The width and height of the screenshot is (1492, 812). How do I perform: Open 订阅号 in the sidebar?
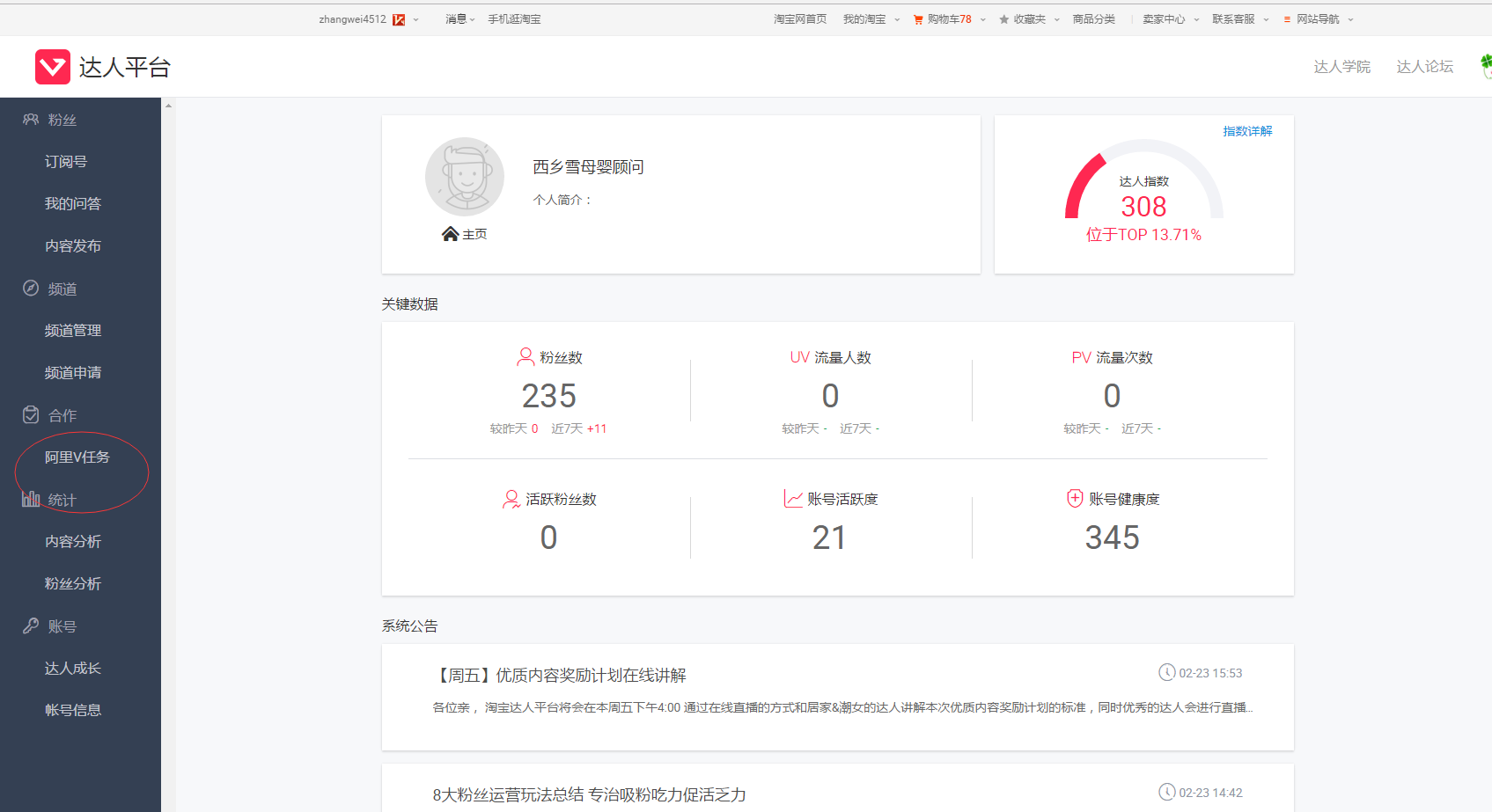pos(66,162)
